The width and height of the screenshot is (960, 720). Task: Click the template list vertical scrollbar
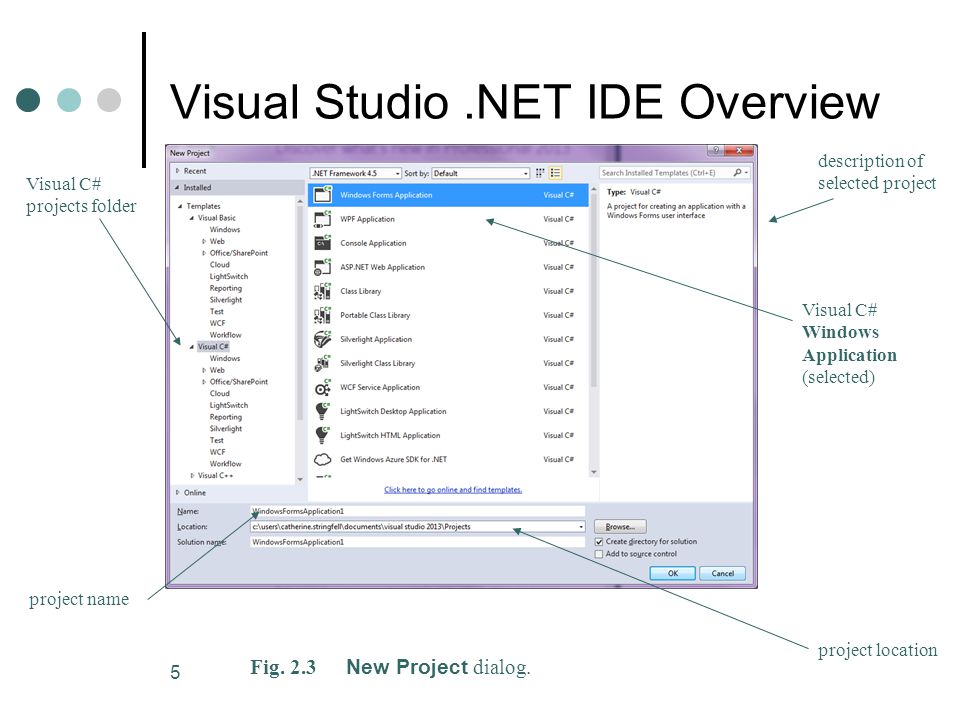pos(593,291)
